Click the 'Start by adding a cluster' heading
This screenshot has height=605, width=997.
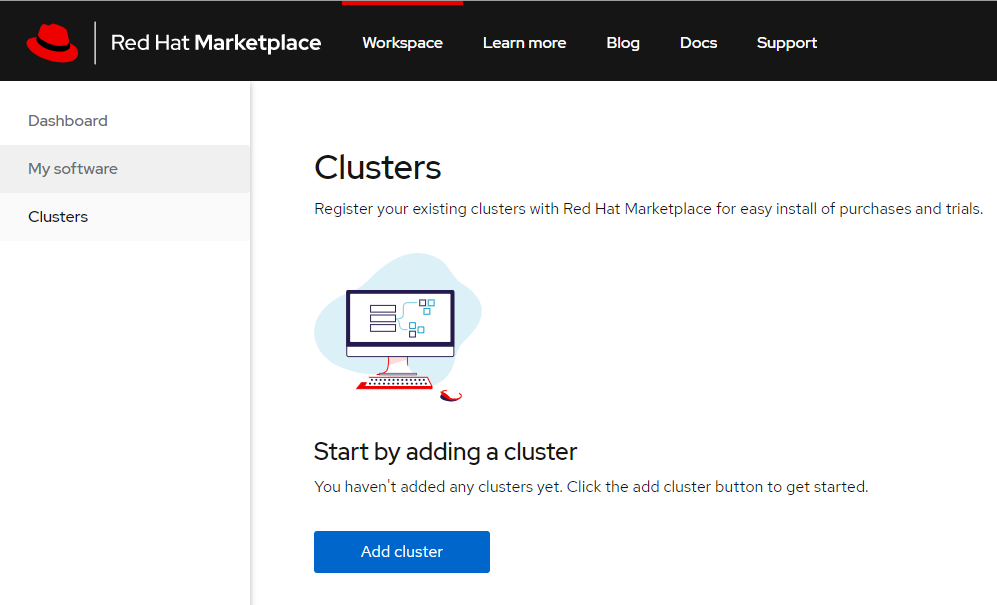pos(445,451)
